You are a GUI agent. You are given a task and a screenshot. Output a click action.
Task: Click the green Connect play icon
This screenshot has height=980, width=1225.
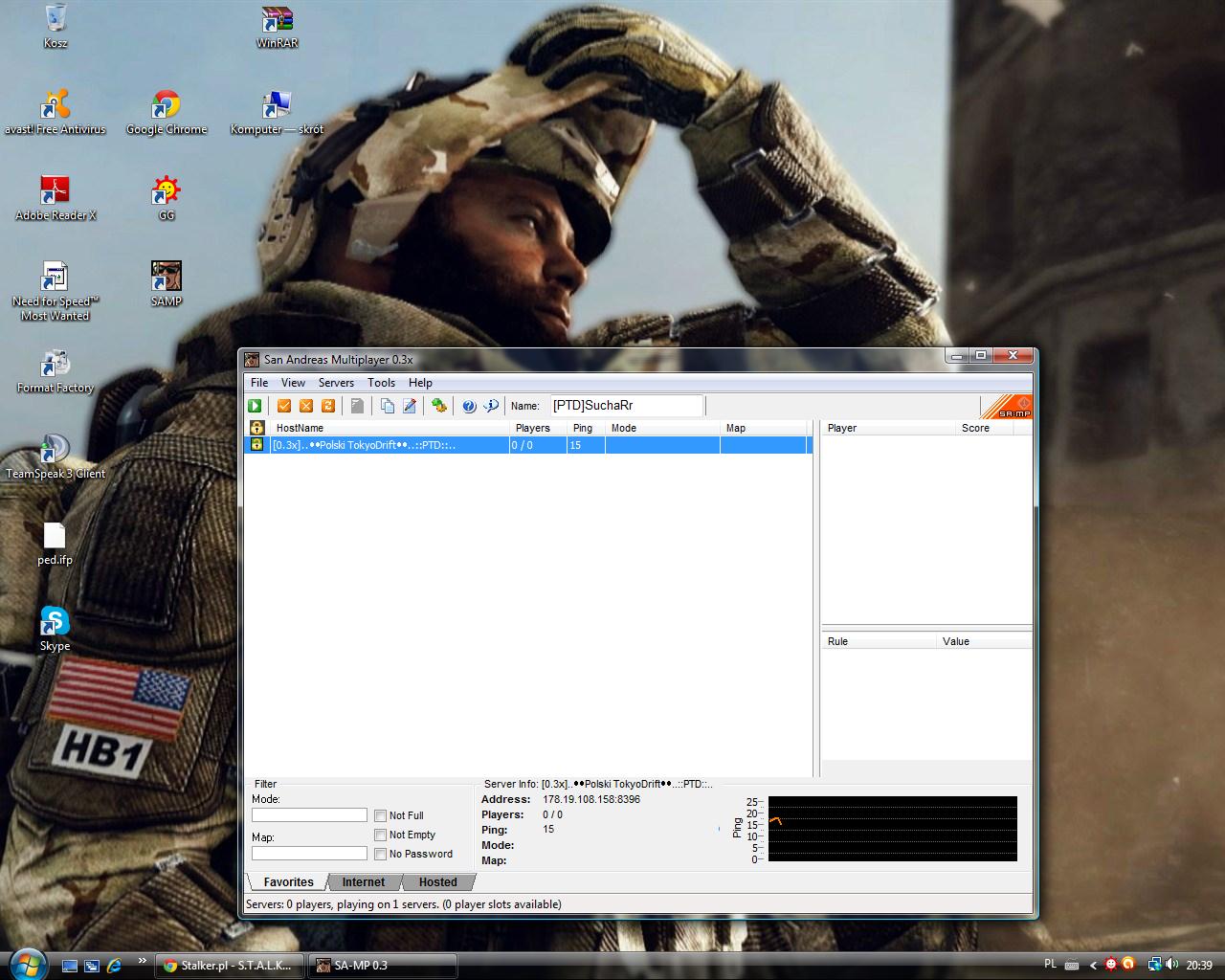click(256, 406)
